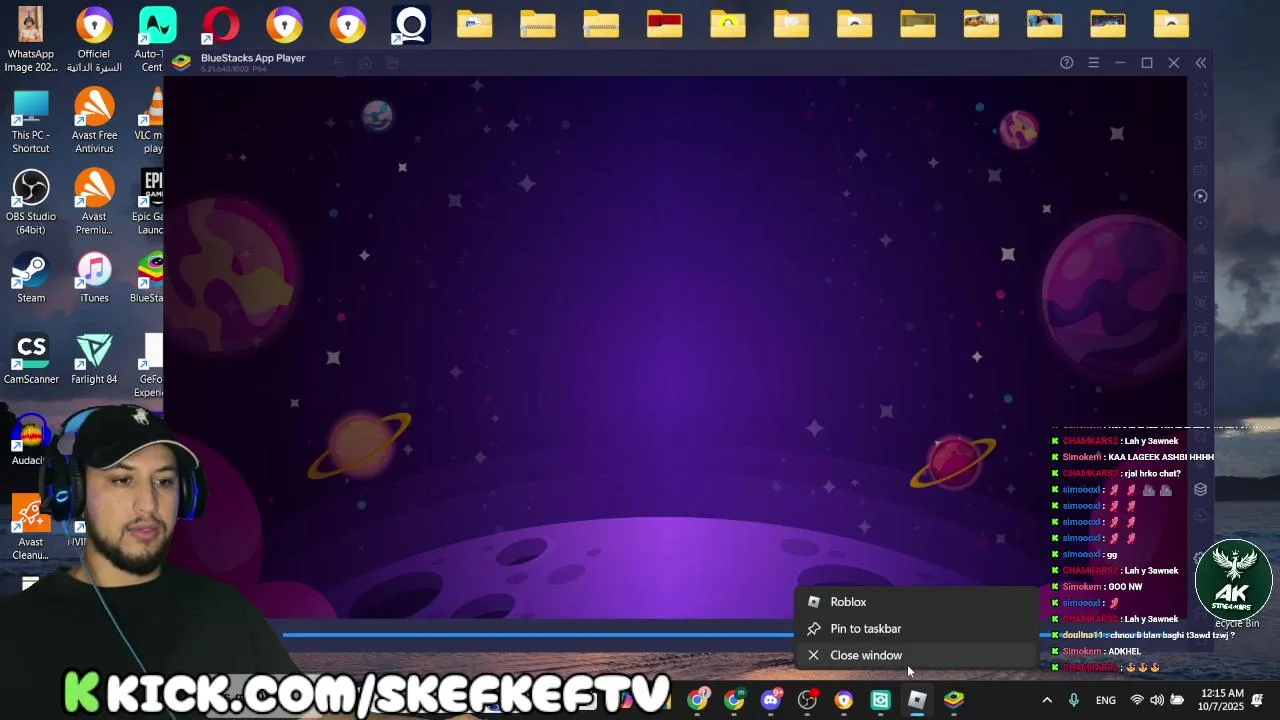The image size is (1280, 720).
Task: Open the BlueStacks help icon in the title bar
Action: pyautogui.click(x=1067, y=63)
